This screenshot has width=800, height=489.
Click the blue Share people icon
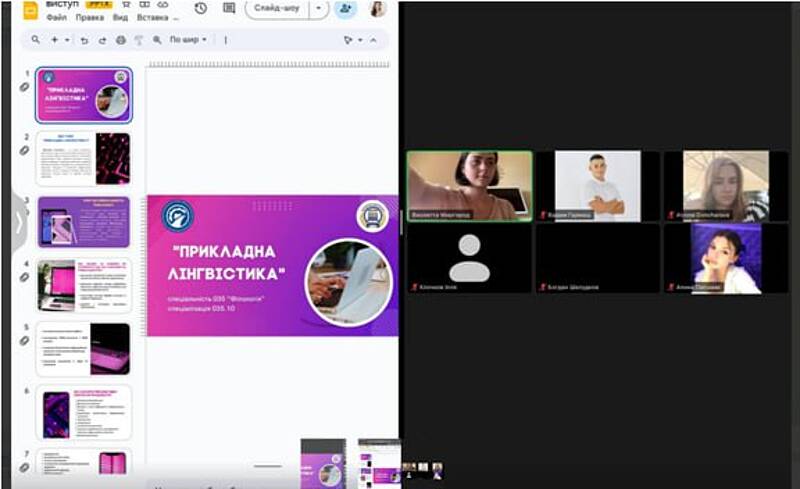point(345,9)
